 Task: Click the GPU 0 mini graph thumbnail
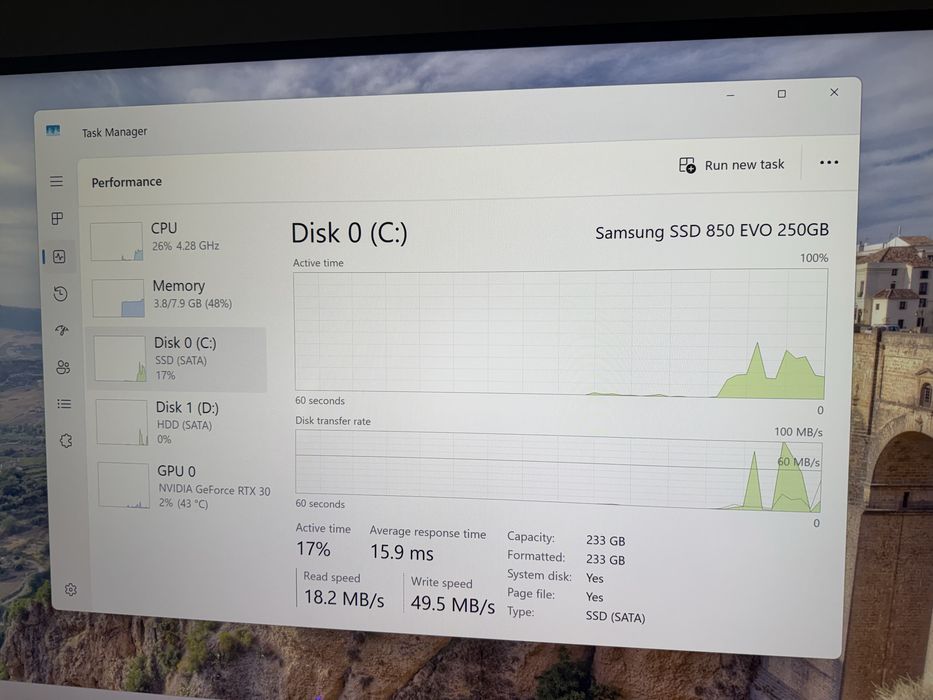point(124,485)
